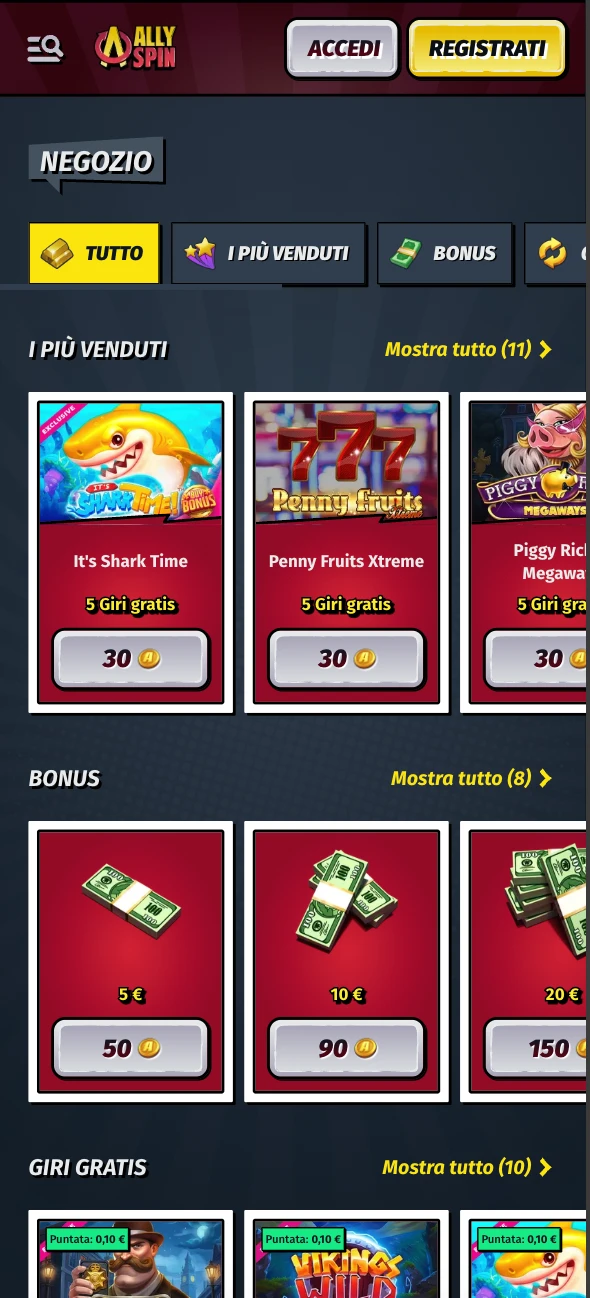This screenshot has width=590, height=1298.
Task: Select the gold bar Tutto tab
Action: (94, 253)
